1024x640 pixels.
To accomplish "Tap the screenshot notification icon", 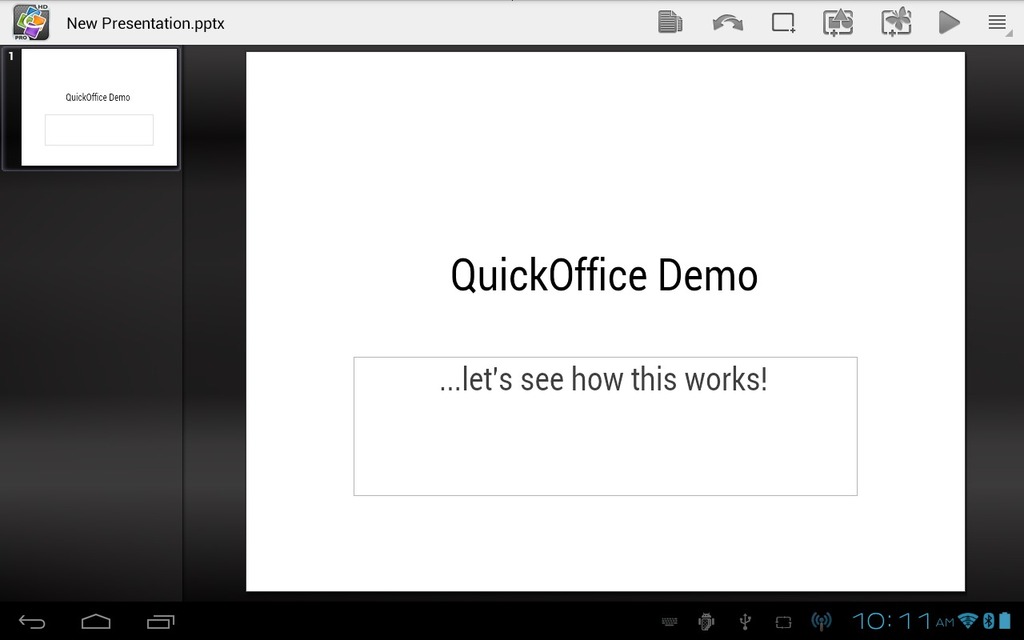I will coord(784,622).
